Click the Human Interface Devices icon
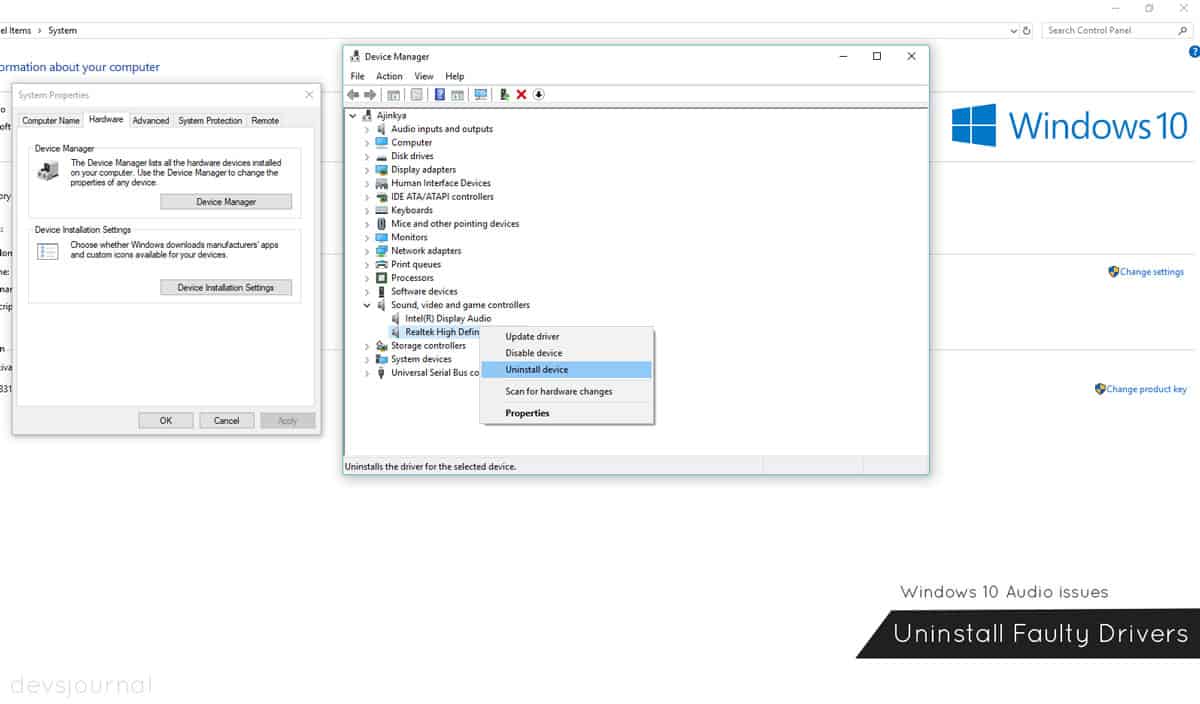The image size is (1200, 704). coord(381,183)
